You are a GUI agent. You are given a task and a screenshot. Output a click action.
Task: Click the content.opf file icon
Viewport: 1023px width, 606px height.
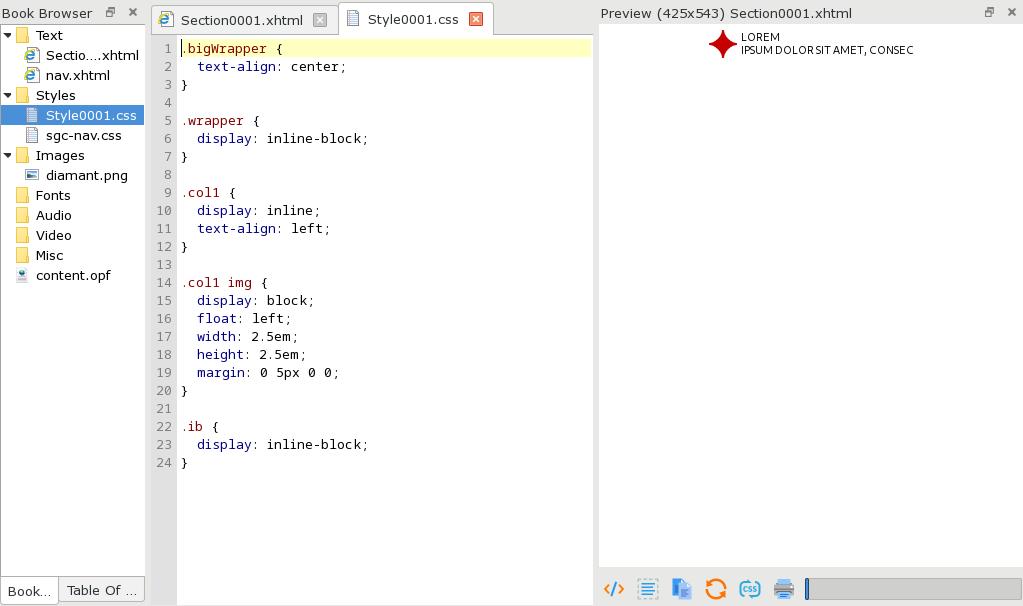click(22, 275)
